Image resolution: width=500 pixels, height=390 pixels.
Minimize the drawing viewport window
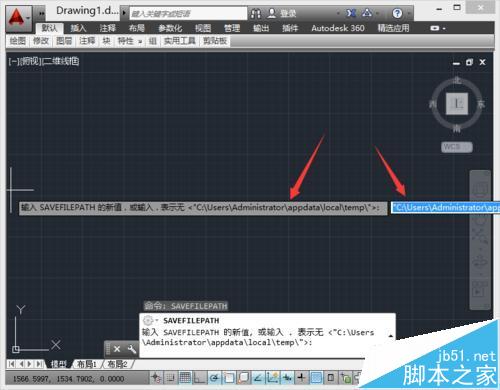click(456, 63)
